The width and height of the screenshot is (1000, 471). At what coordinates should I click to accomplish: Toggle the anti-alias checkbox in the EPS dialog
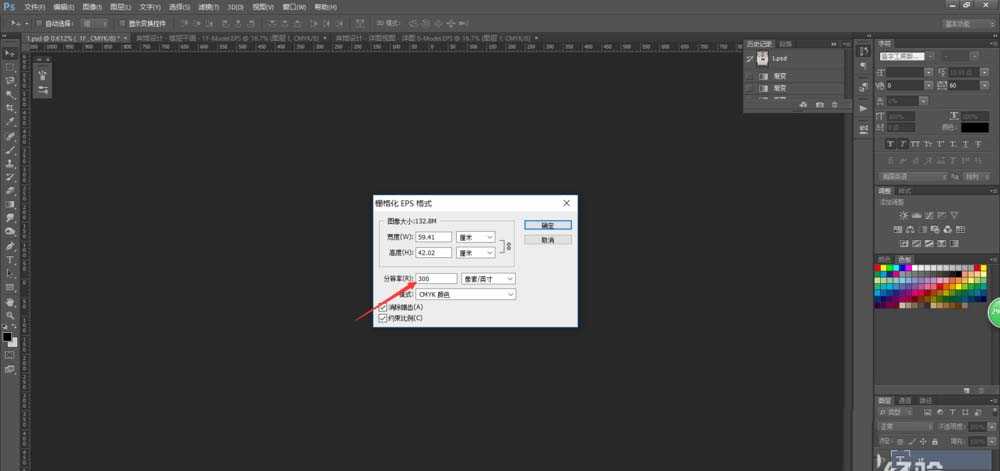coord(383,307)
